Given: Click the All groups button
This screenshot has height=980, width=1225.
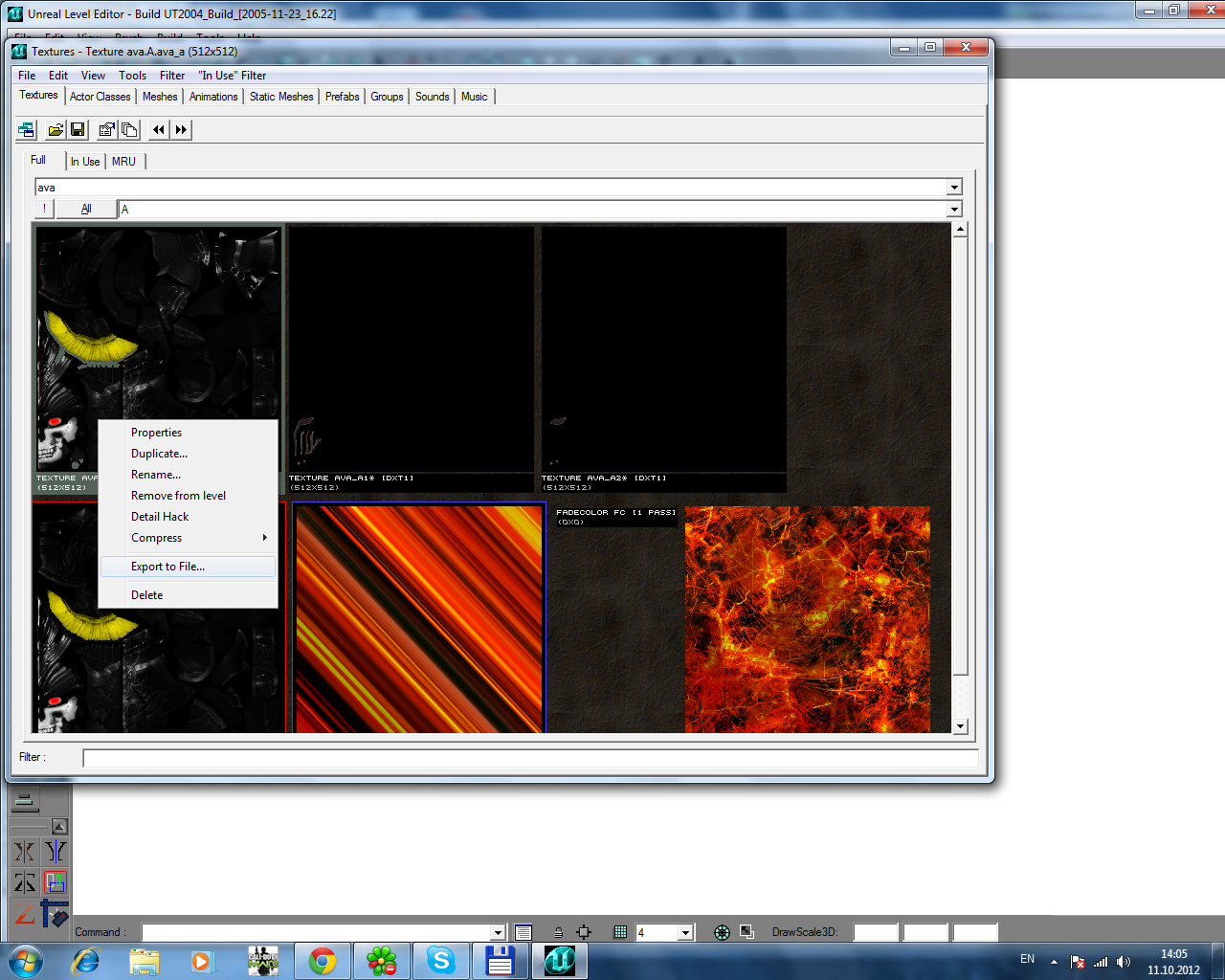Looking at the screenshot, I should pyautogui.click(x=86, y=209).
